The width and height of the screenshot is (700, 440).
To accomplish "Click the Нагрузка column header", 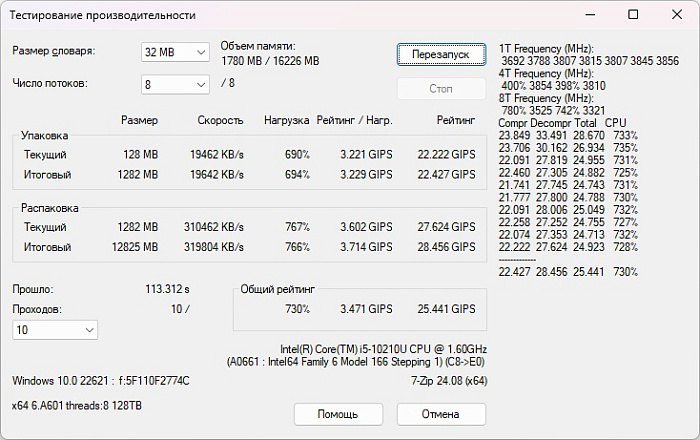I will click(286, 120).
